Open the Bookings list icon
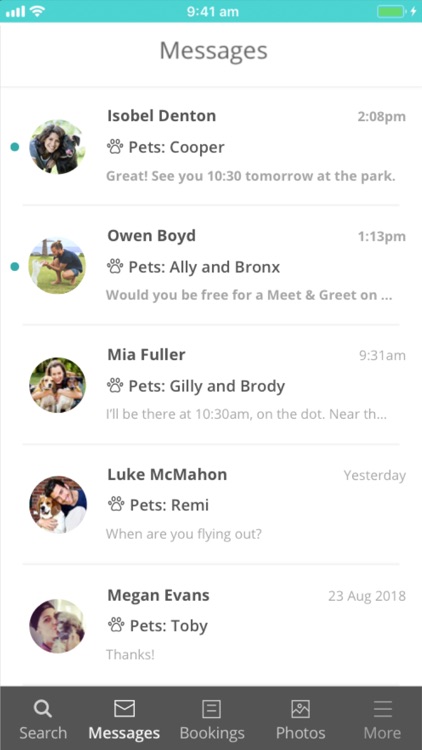 [211, 709]
